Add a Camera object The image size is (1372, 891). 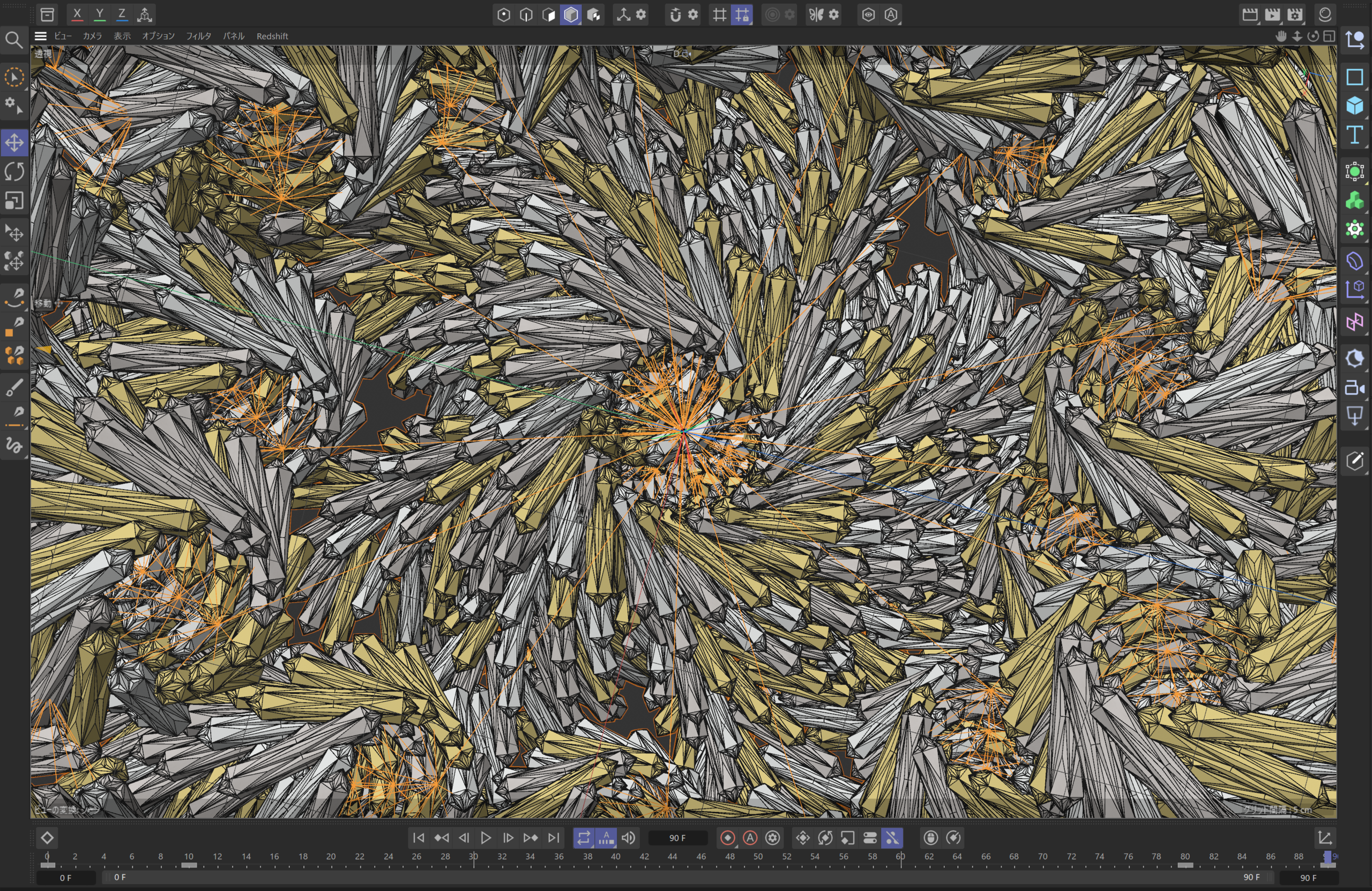click(x=1354, y=388)
